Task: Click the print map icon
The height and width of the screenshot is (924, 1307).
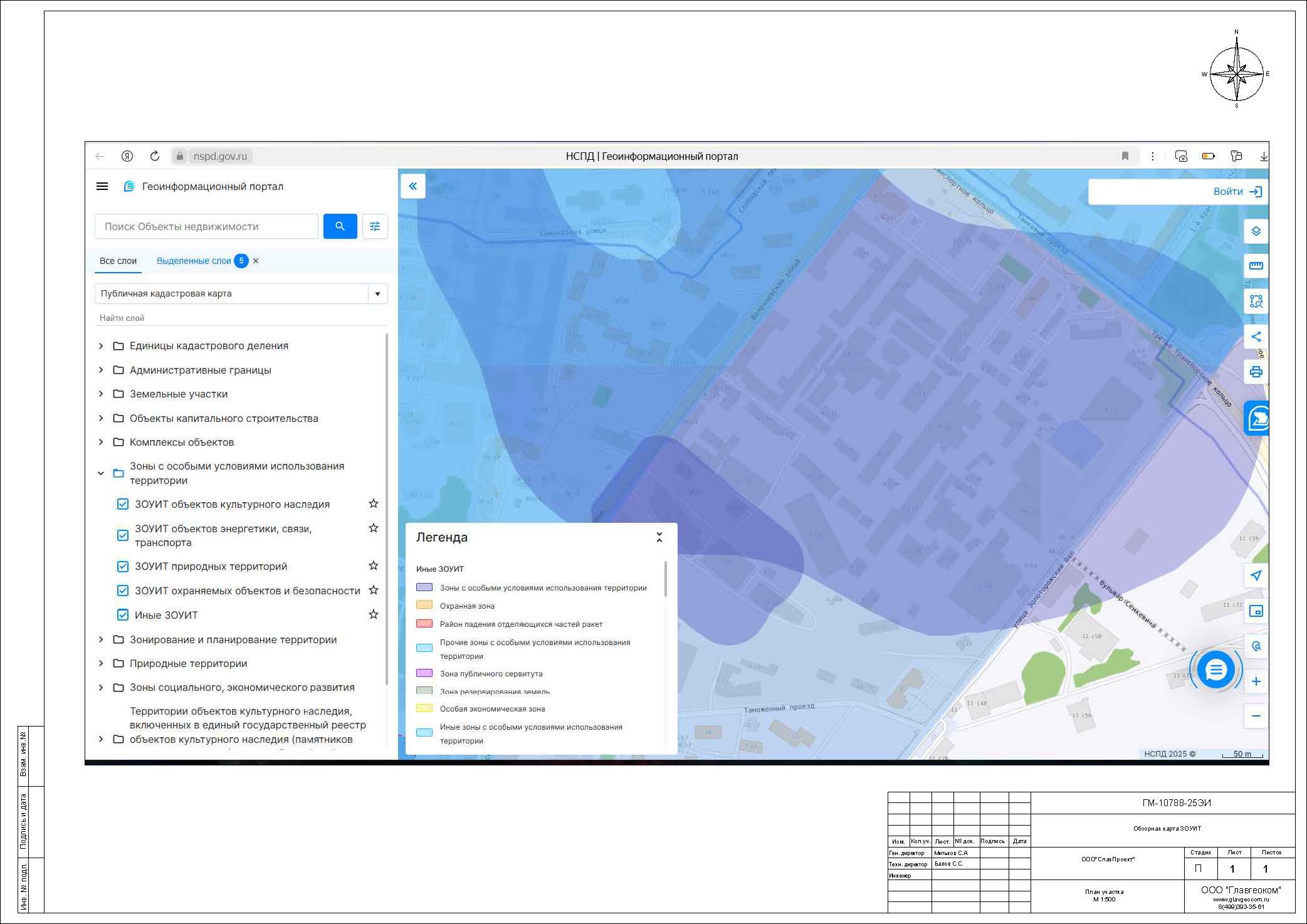Action: click(1256, 372)
